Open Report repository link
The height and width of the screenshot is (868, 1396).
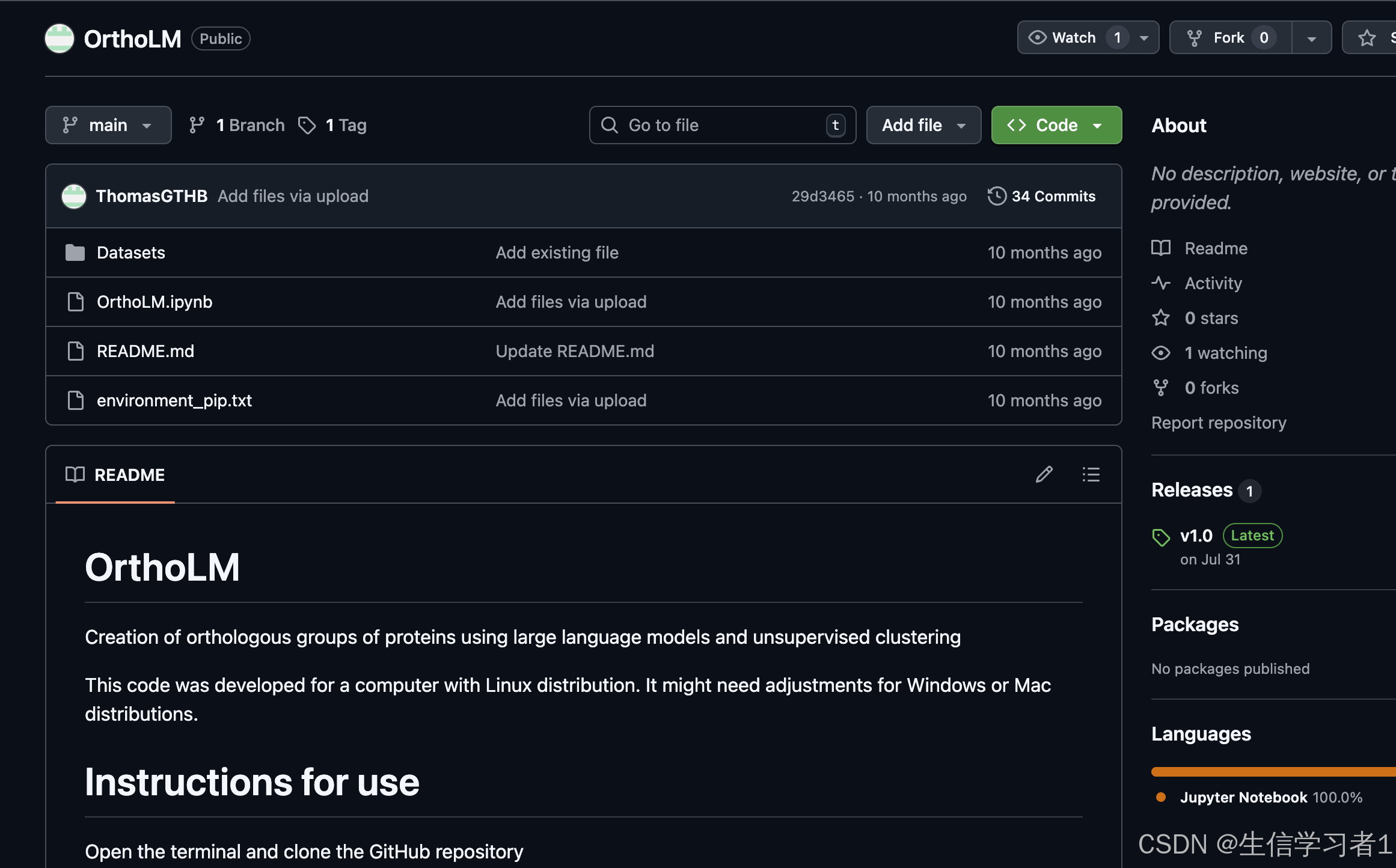[1219, 423]
